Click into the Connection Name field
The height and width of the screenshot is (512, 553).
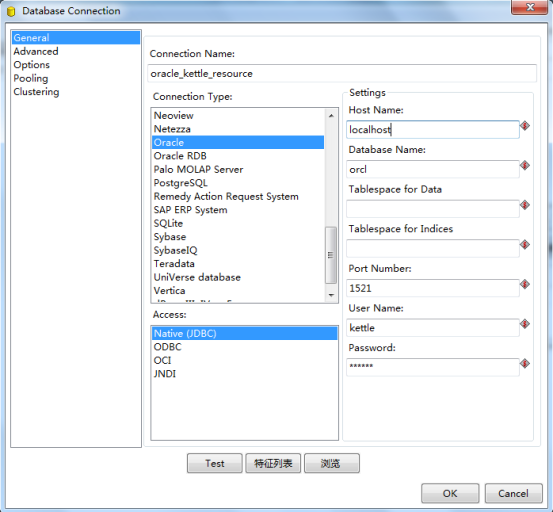(342, 73)
